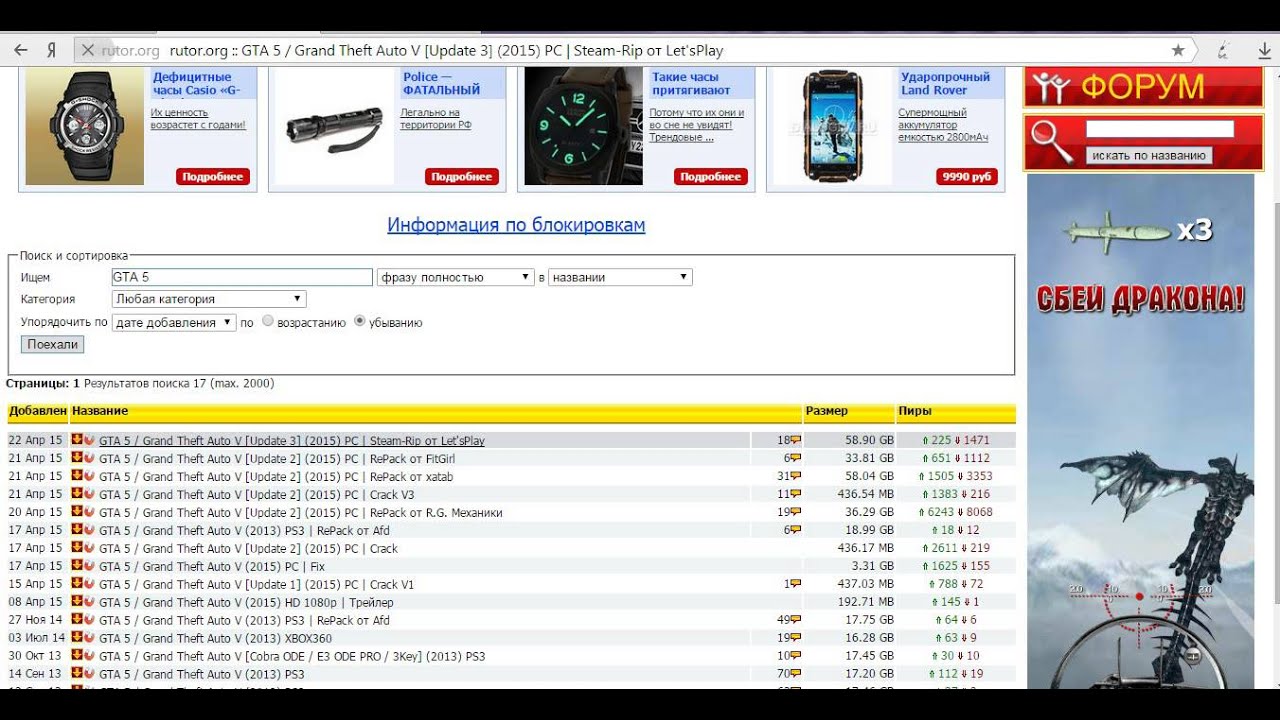Click the download icon for RePack от xatab
Viewport: 1280px width, 720px height.
(76, 476)
